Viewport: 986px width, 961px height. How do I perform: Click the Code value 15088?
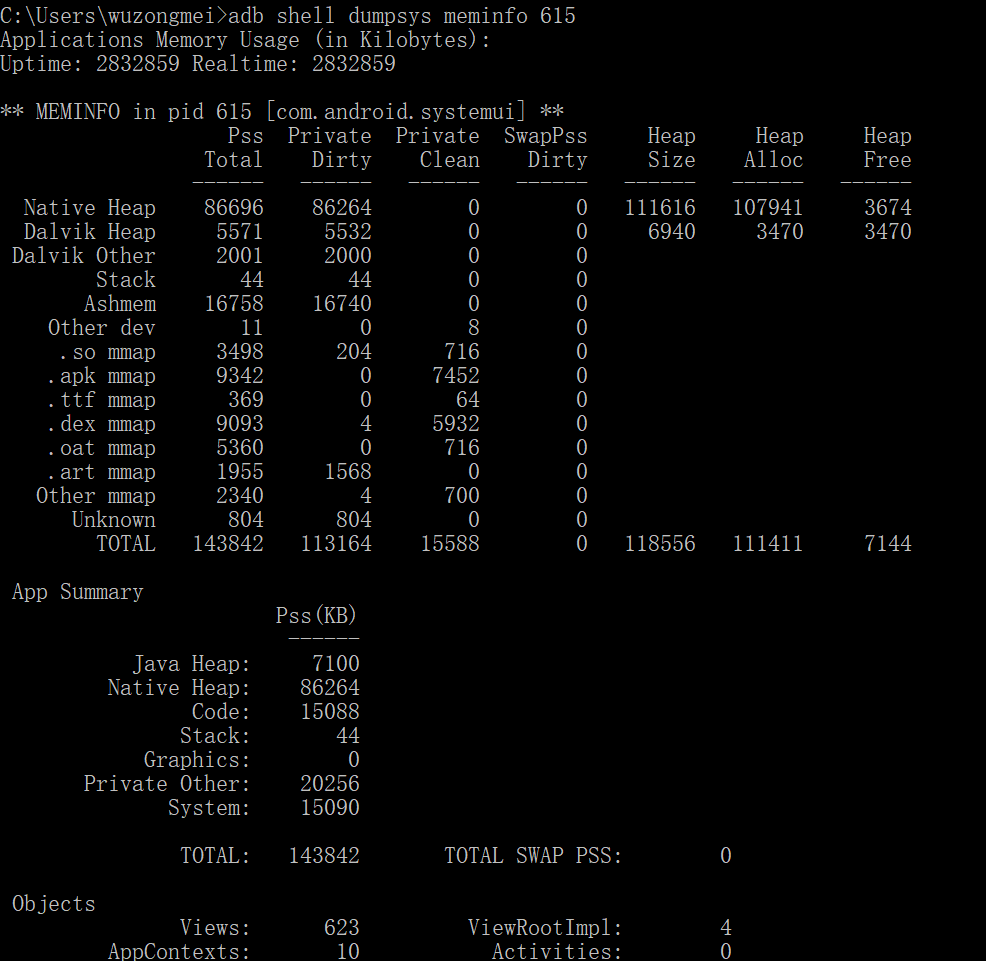(x=330, y=711)
